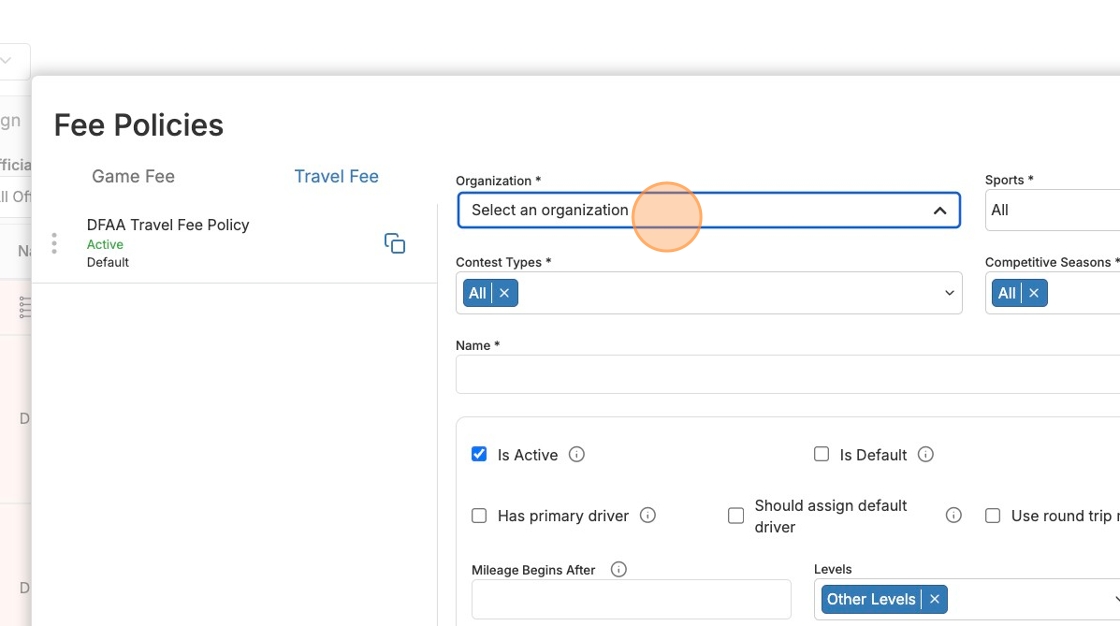
Task: Click the info icon next to Is Default
Action: [925, 454]
